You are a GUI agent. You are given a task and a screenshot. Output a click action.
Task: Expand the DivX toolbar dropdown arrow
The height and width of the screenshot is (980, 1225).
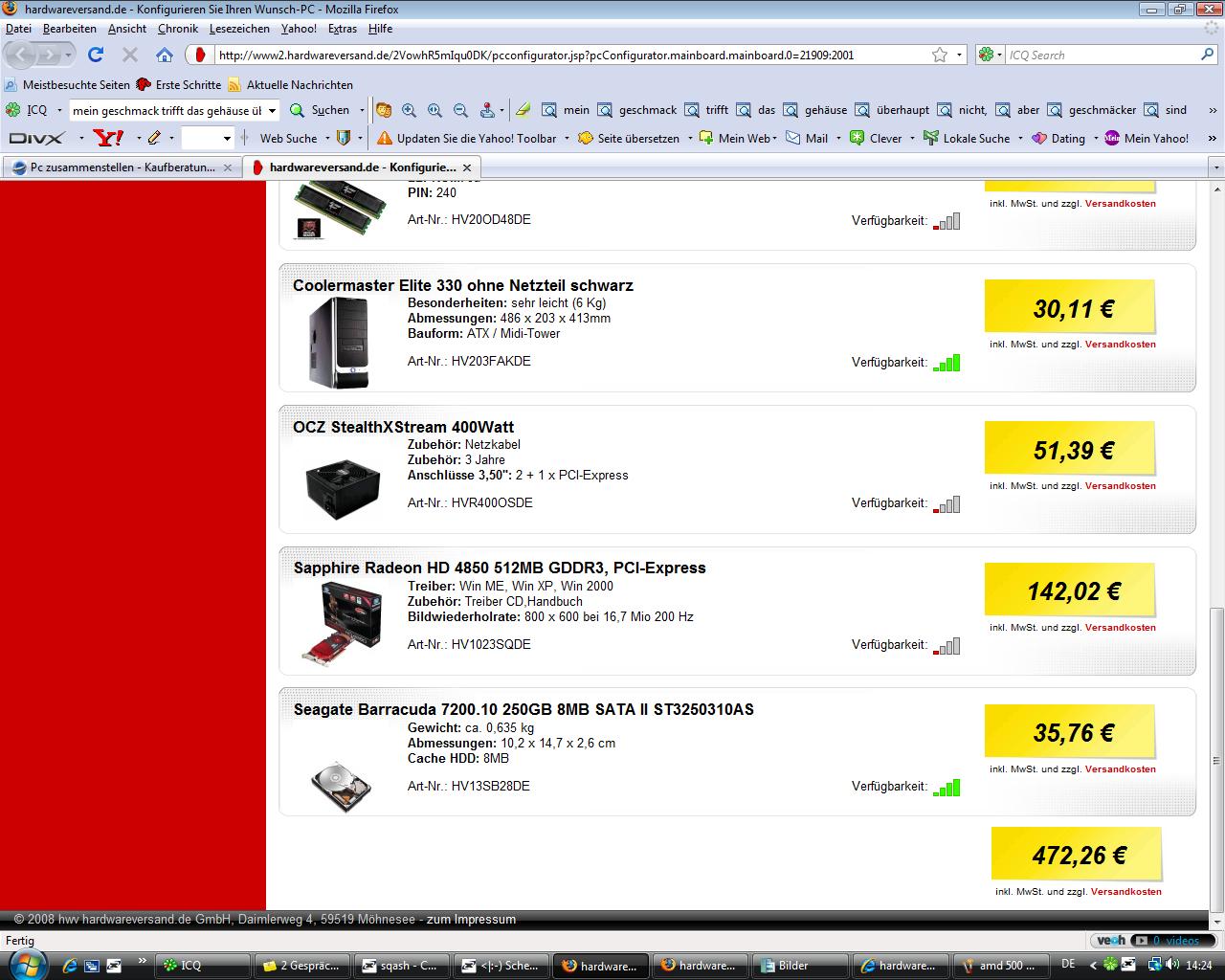click(x=80, y=138)
